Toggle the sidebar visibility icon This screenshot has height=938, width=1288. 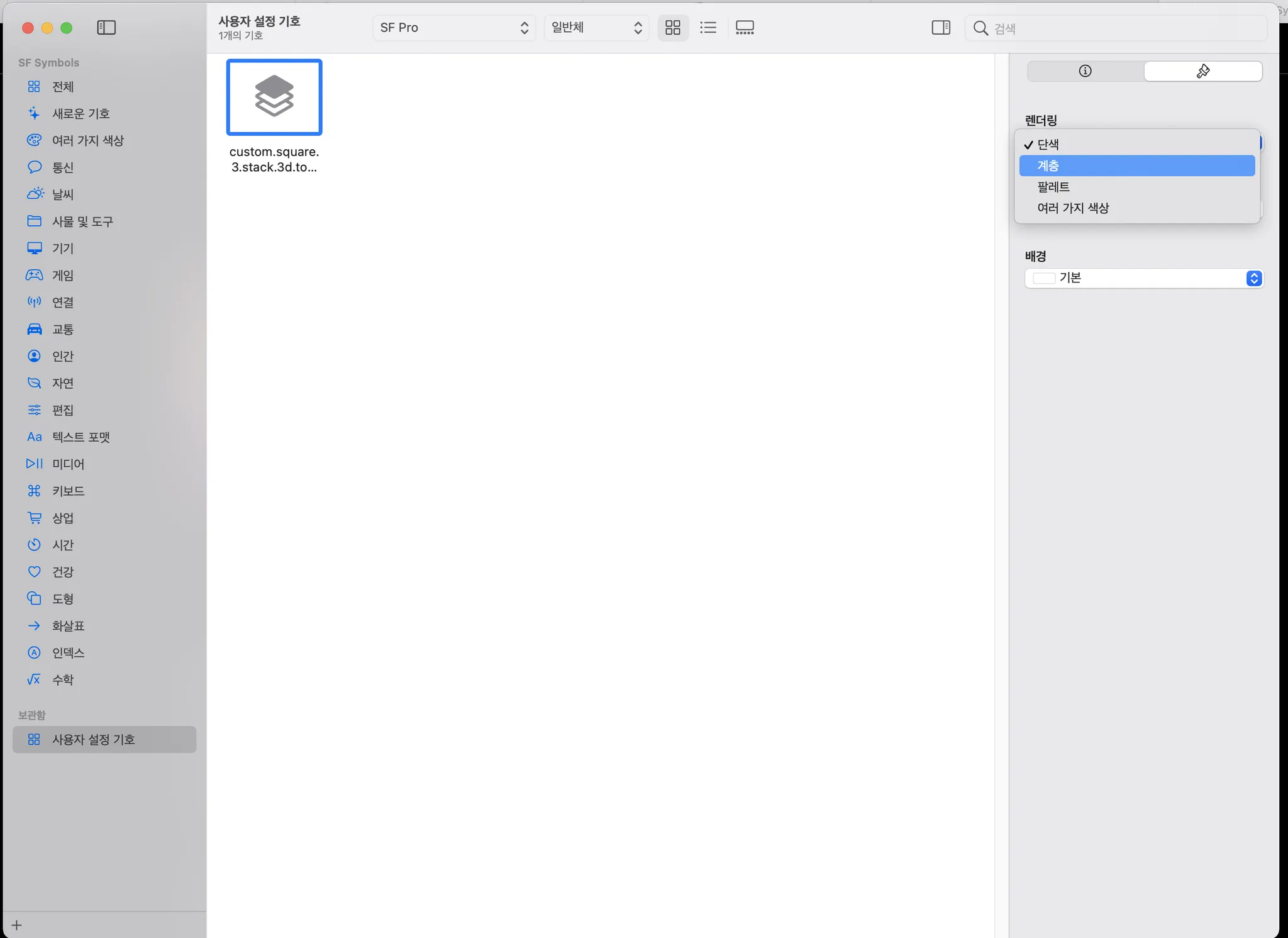point(106,28)
